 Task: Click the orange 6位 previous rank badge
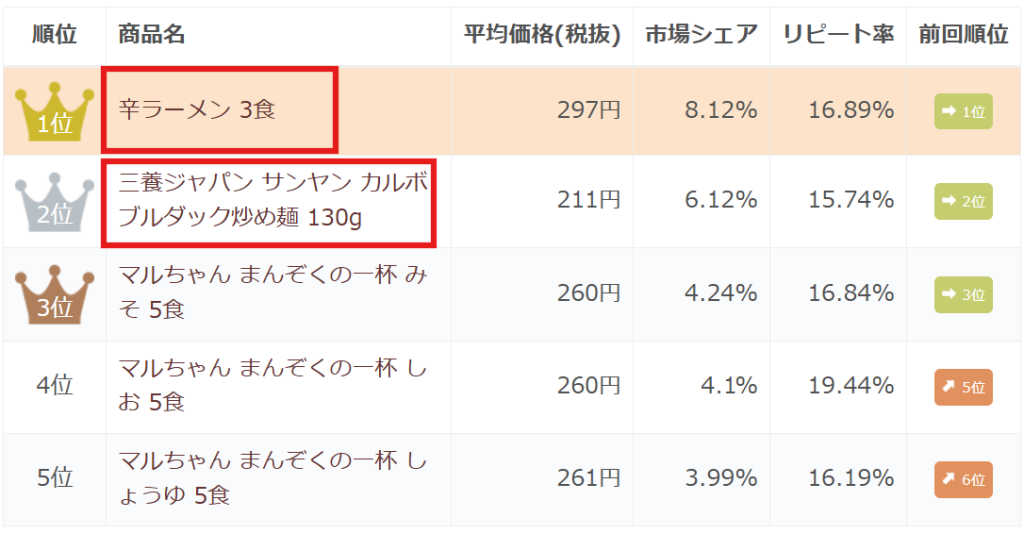pyautogui.click(x=963, y=479)
